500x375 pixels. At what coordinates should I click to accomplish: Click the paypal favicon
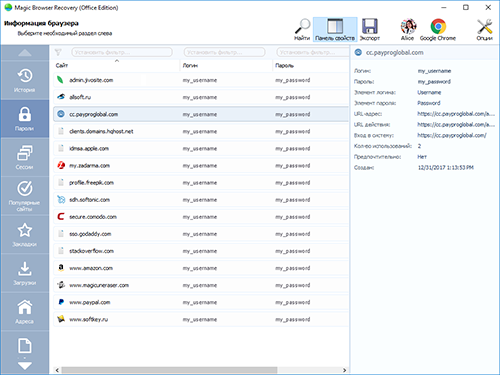coord(61,302)
